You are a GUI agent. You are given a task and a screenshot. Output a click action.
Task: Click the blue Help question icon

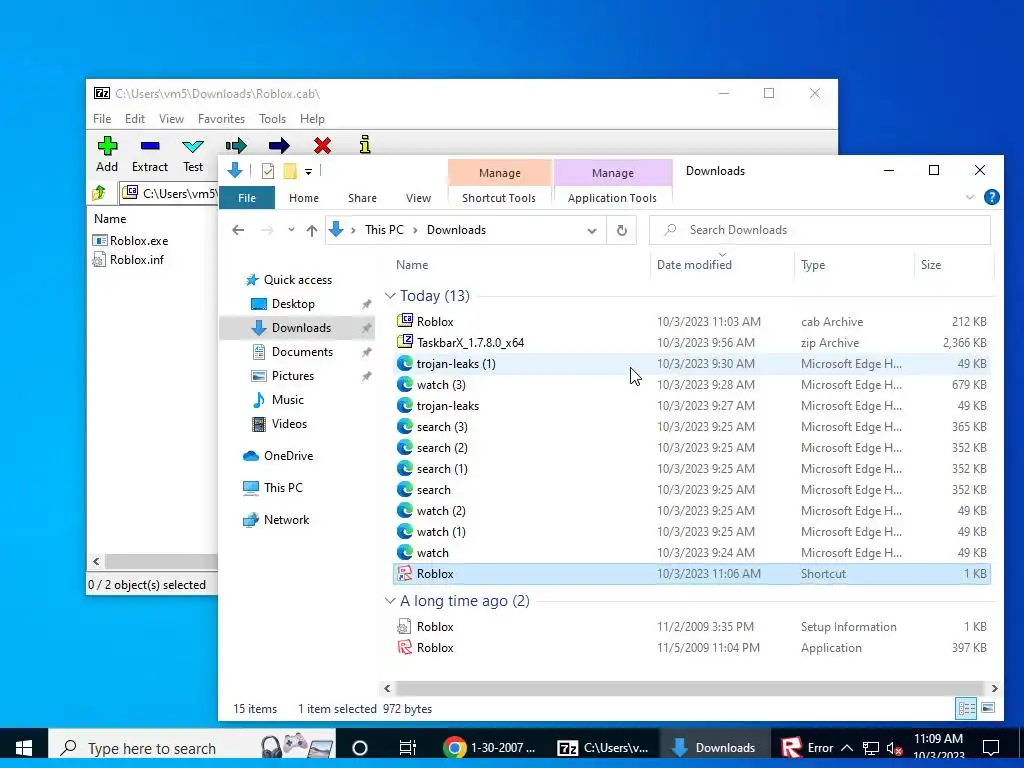tap(991, 197)
